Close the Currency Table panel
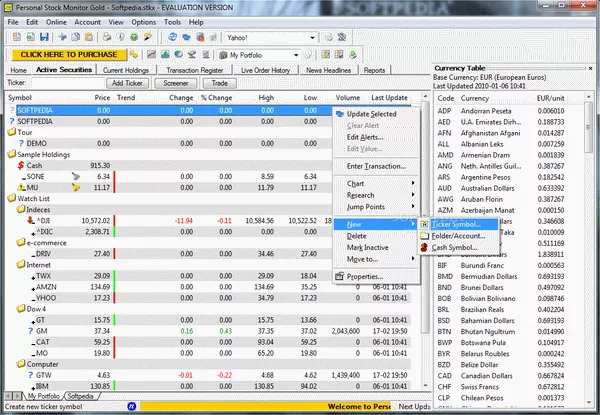600x415 pixels. 590,68
